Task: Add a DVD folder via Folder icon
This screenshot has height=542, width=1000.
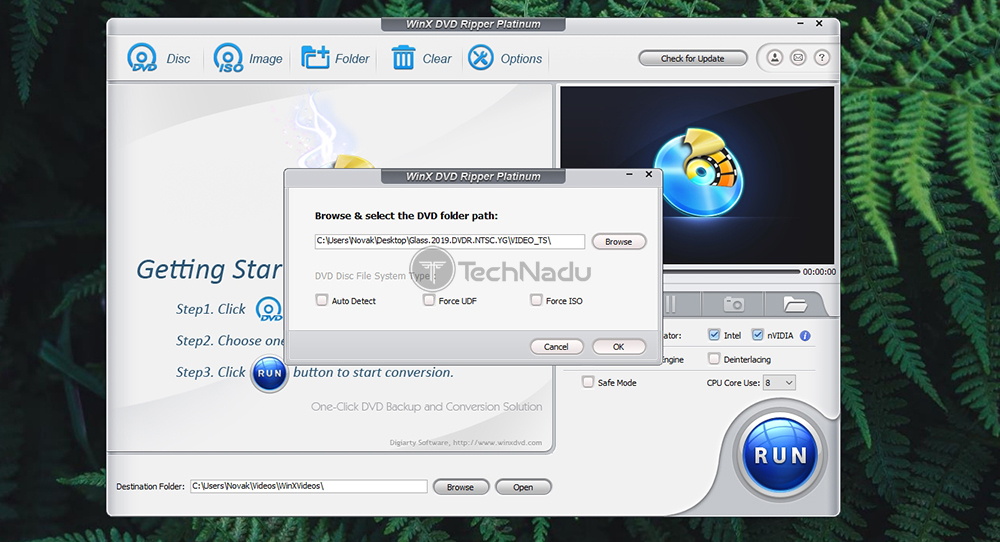Action: 335,58
